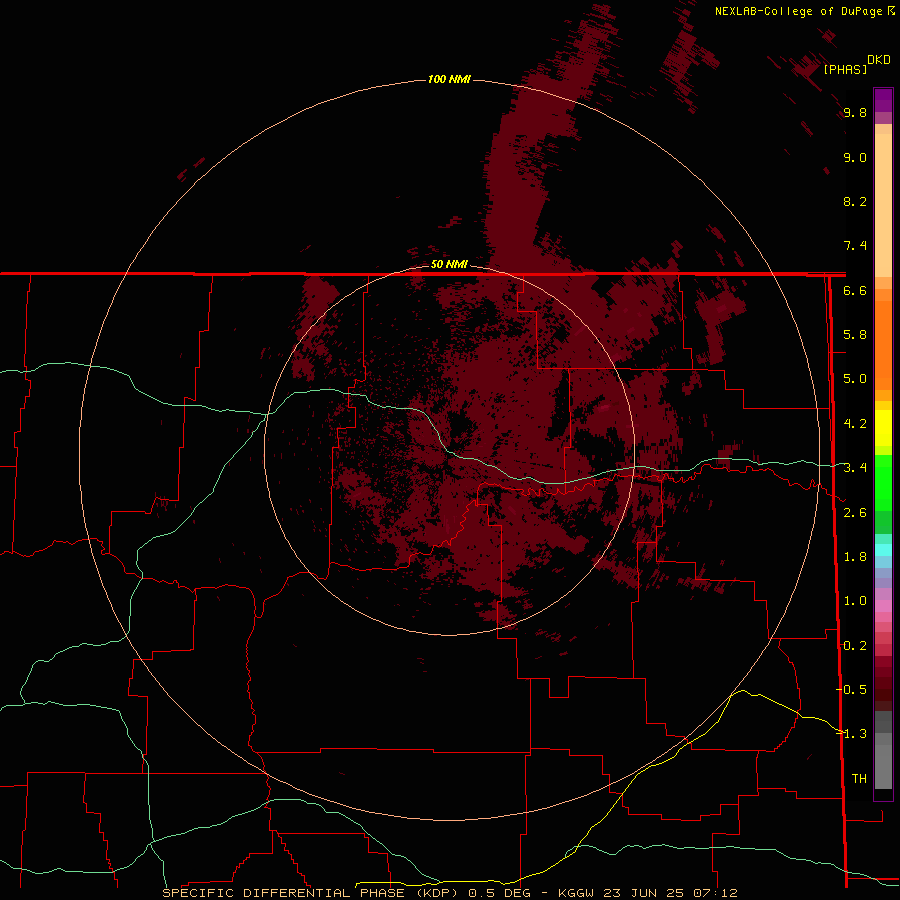
Task: Click the (KDP) product abbreviation
Action: coord(437,893)
